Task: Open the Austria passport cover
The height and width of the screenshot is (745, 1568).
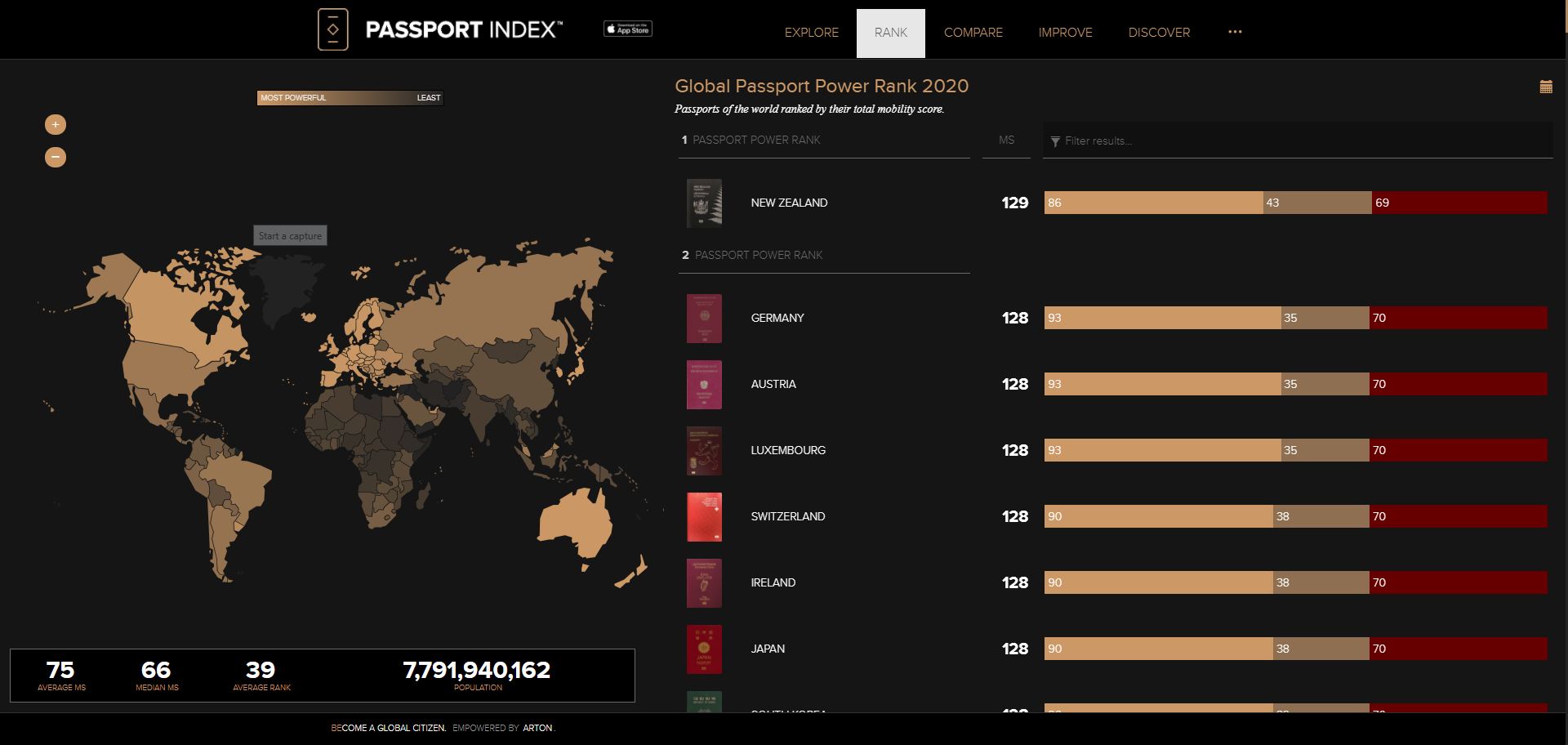Action: 704,384
